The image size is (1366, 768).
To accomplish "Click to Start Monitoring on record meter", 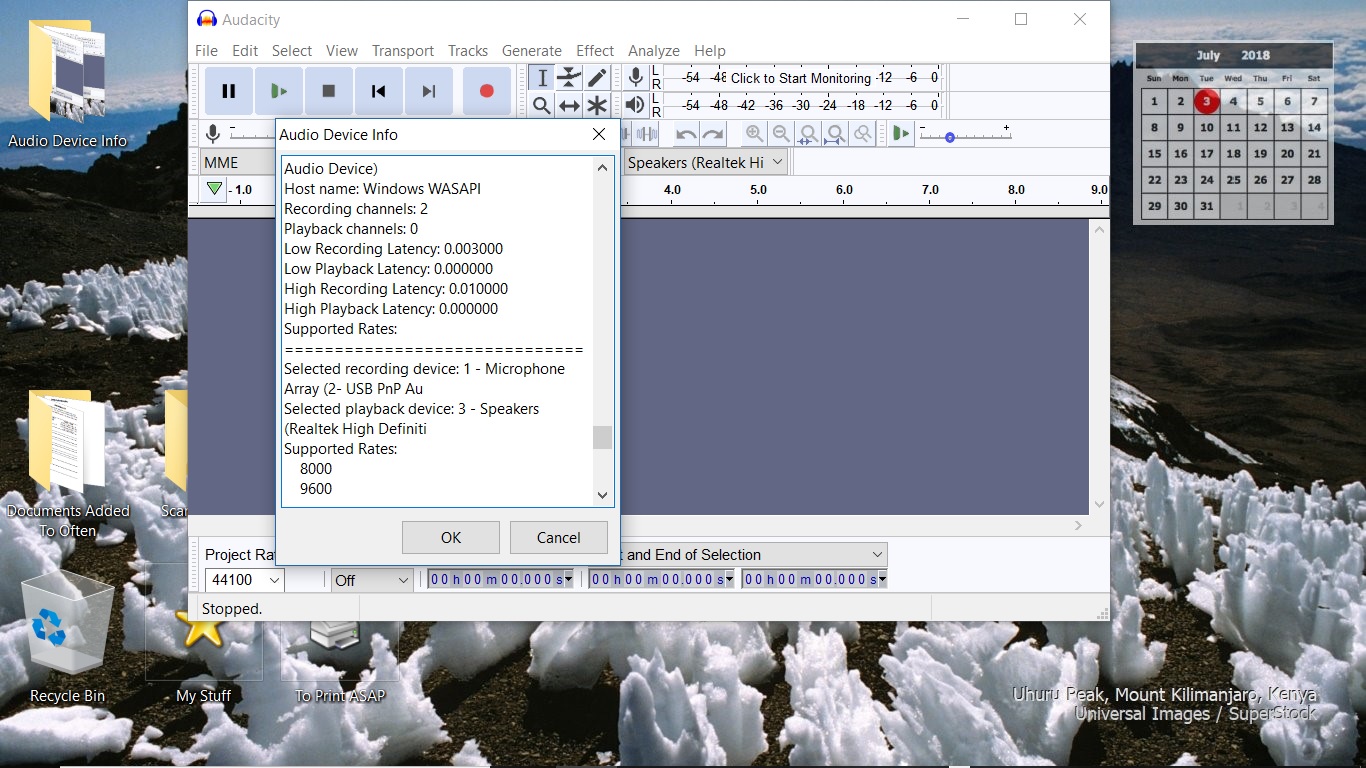I will [x=800, y=78].
